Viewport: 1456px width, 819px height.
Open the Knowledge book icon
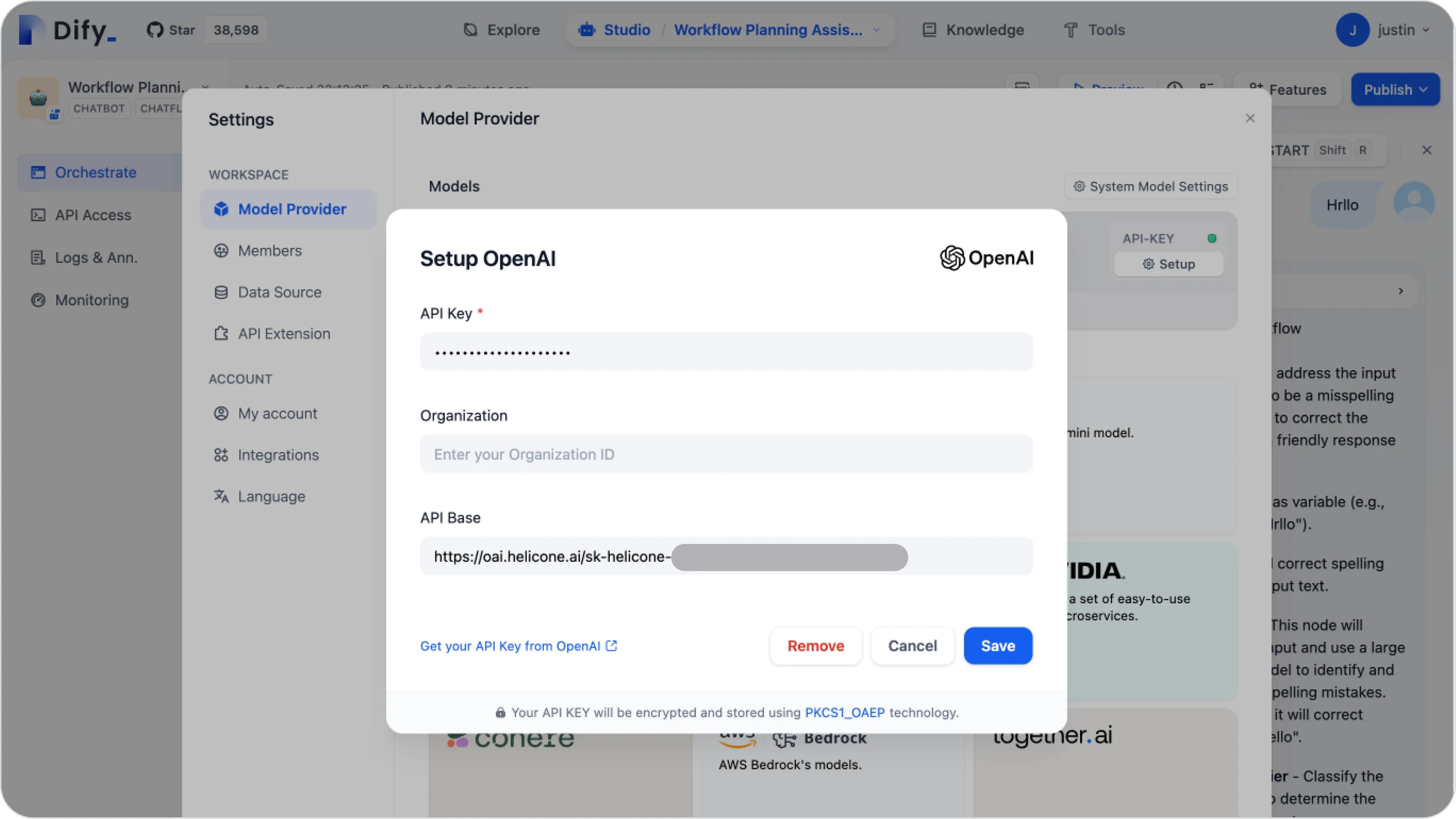(929, 30)
